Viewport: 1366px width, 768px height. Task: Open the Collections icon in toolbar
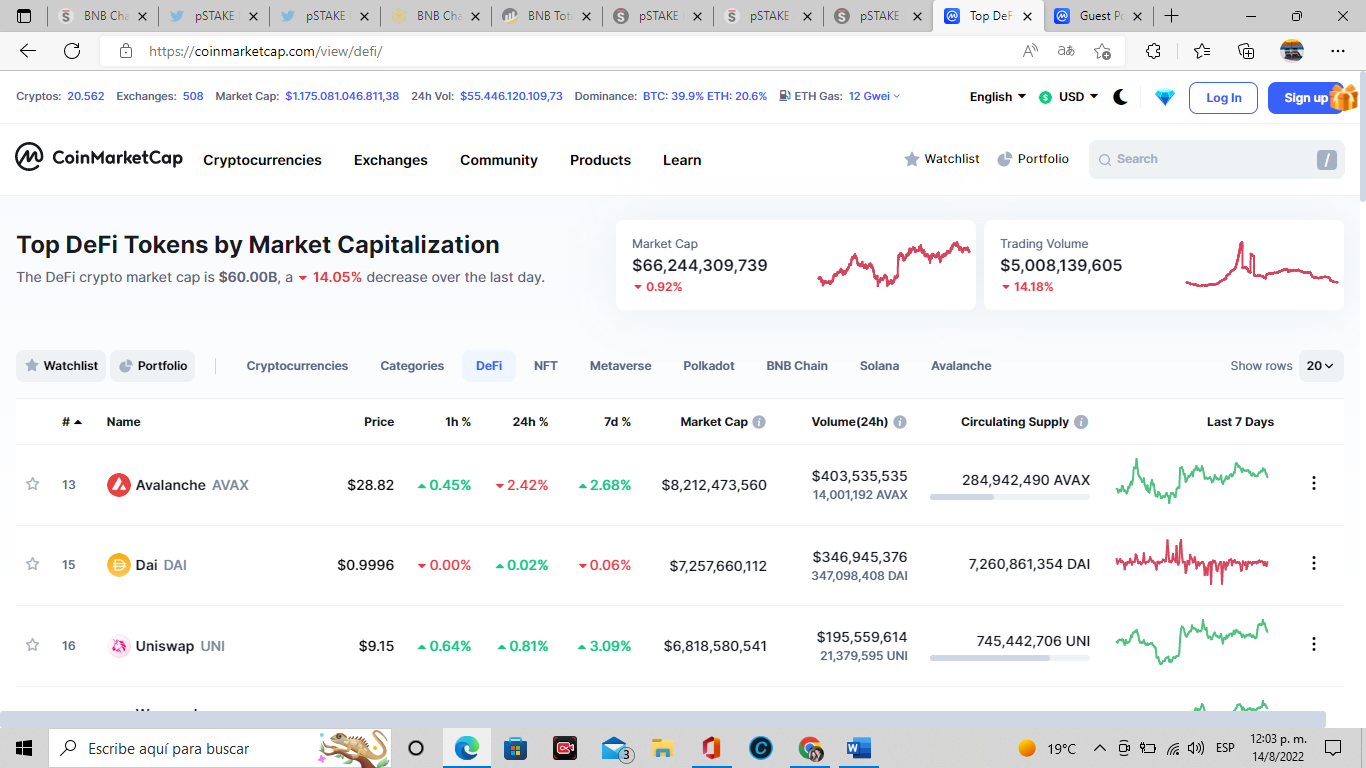1246,51
